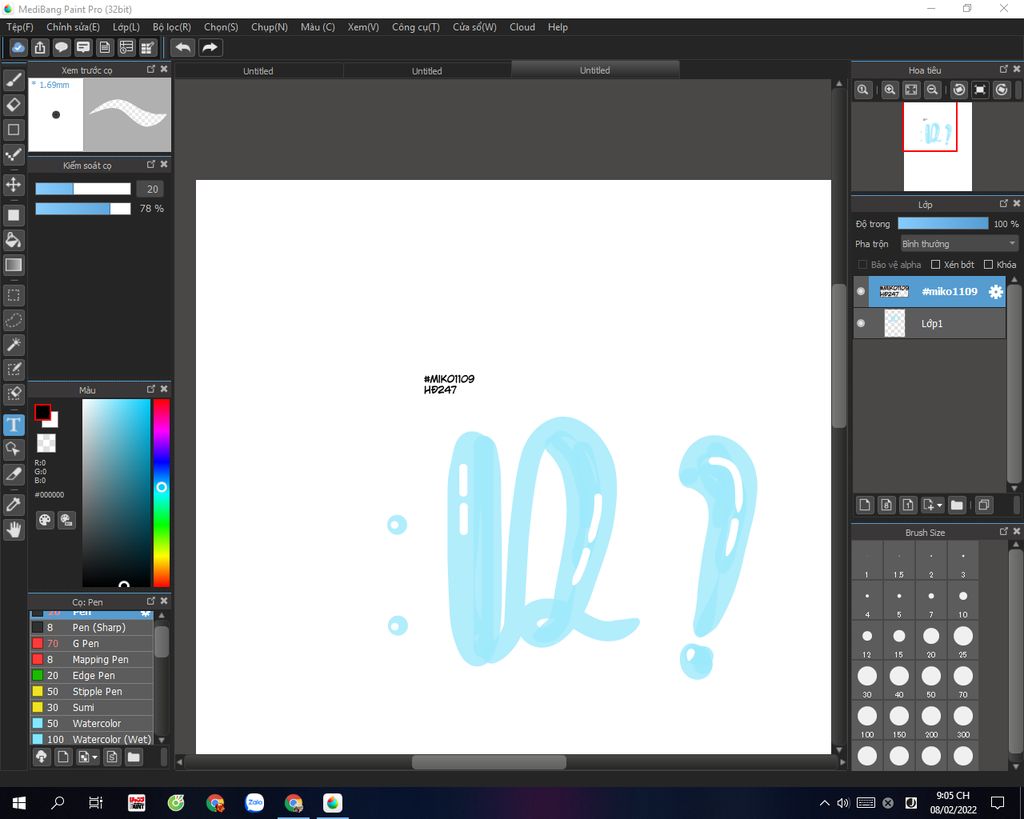Fit canvas to Navigator window
Image resolution: width=1024 pixels, height=819 pixels.
tap(911, 90)
